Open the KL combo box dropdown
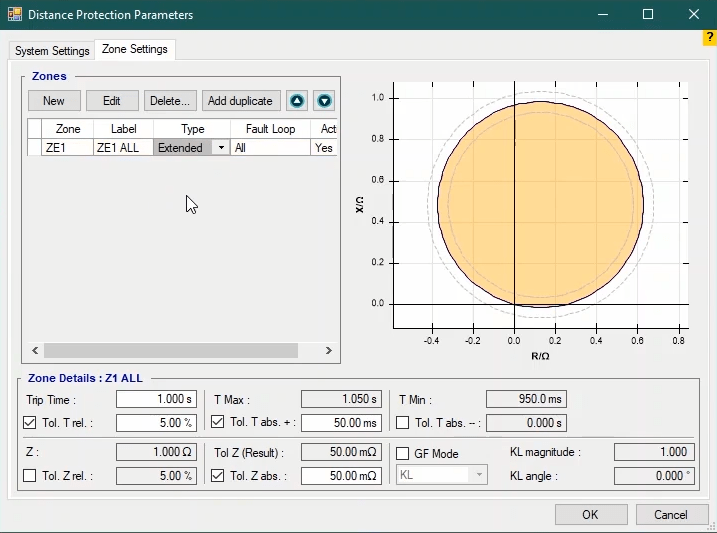This screenshot has height=533, width=717. (x=479, y=475)
